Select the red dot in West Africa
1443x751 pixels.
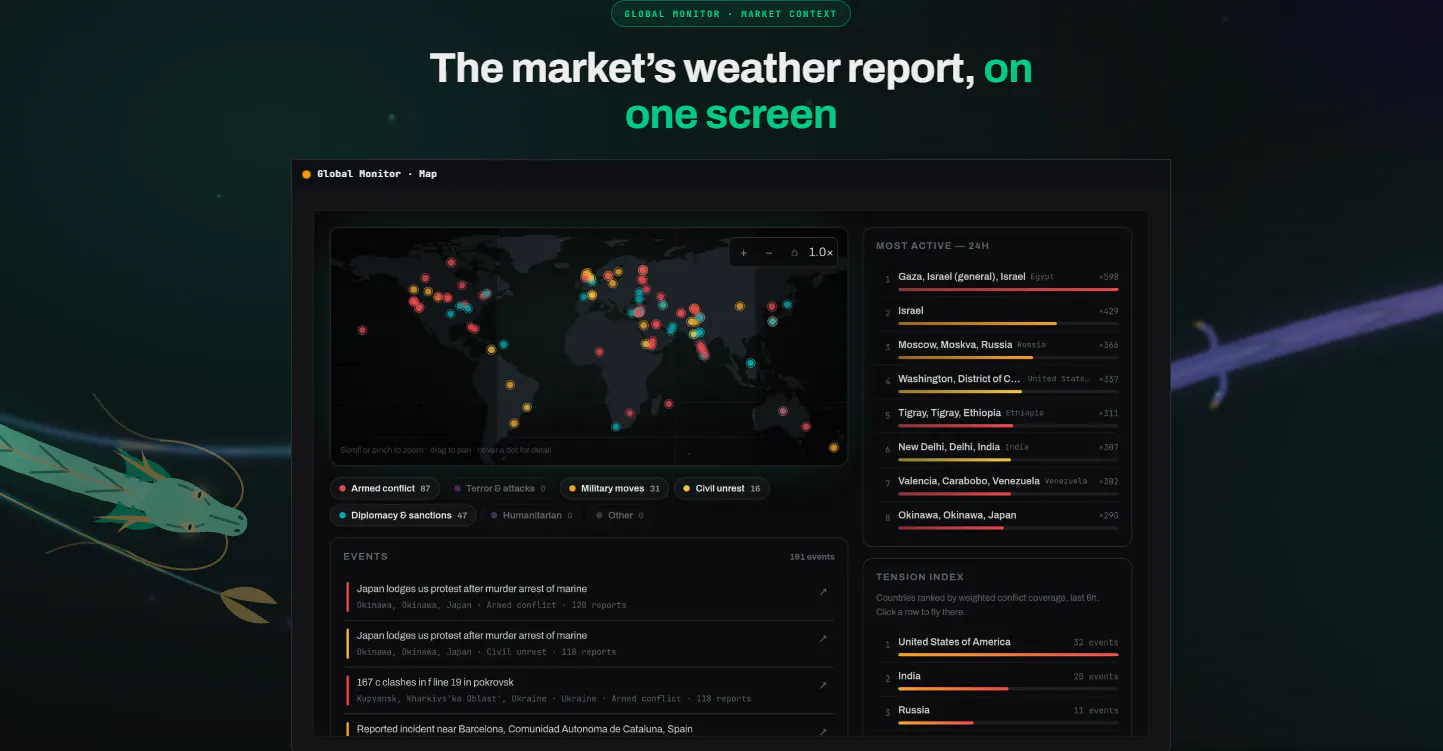click(x=599, y=351)
